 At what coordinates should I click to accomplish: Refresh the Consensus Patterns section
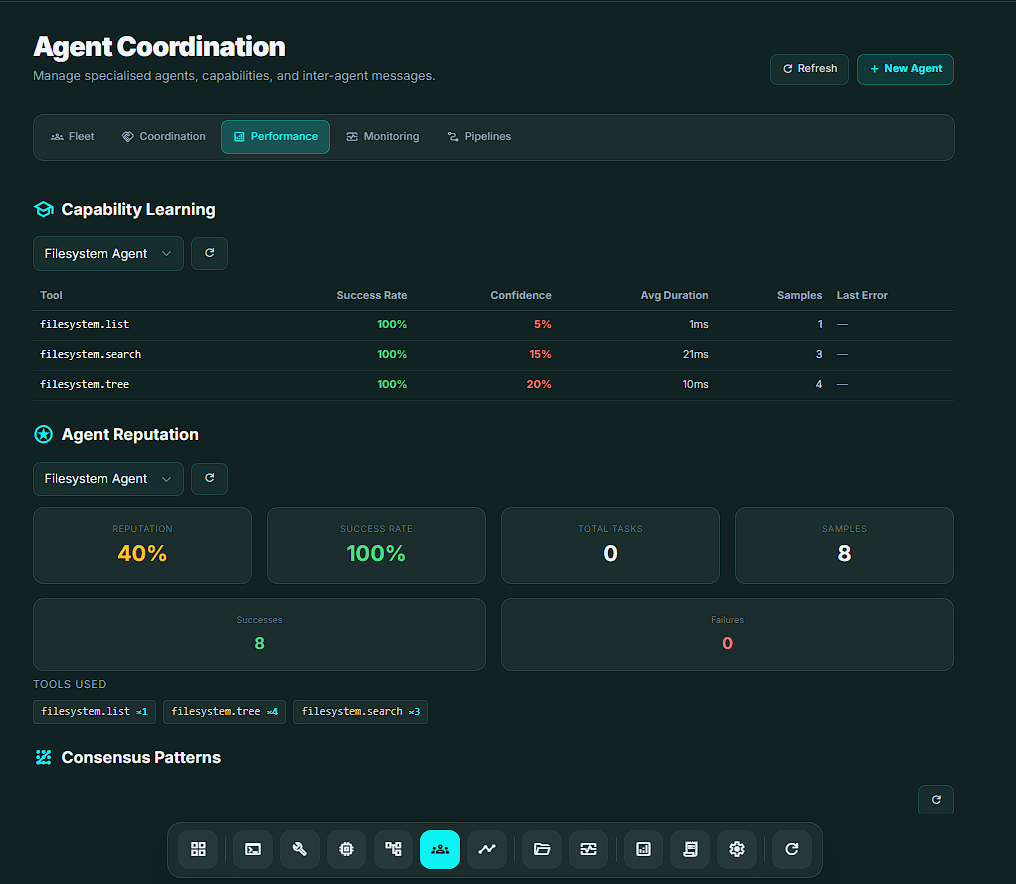click(936, 800)
